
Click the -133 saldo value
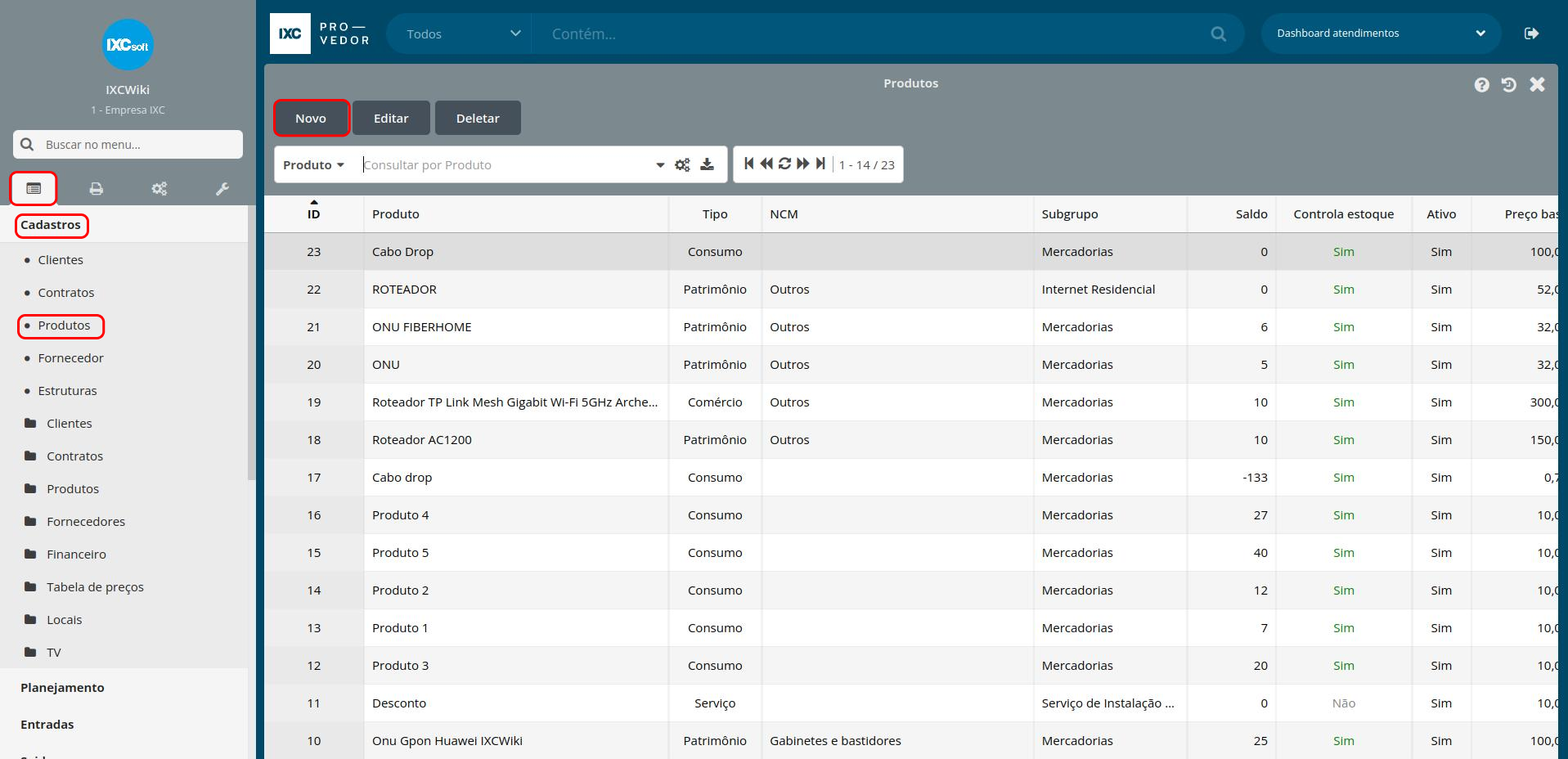click(1255, 478)
